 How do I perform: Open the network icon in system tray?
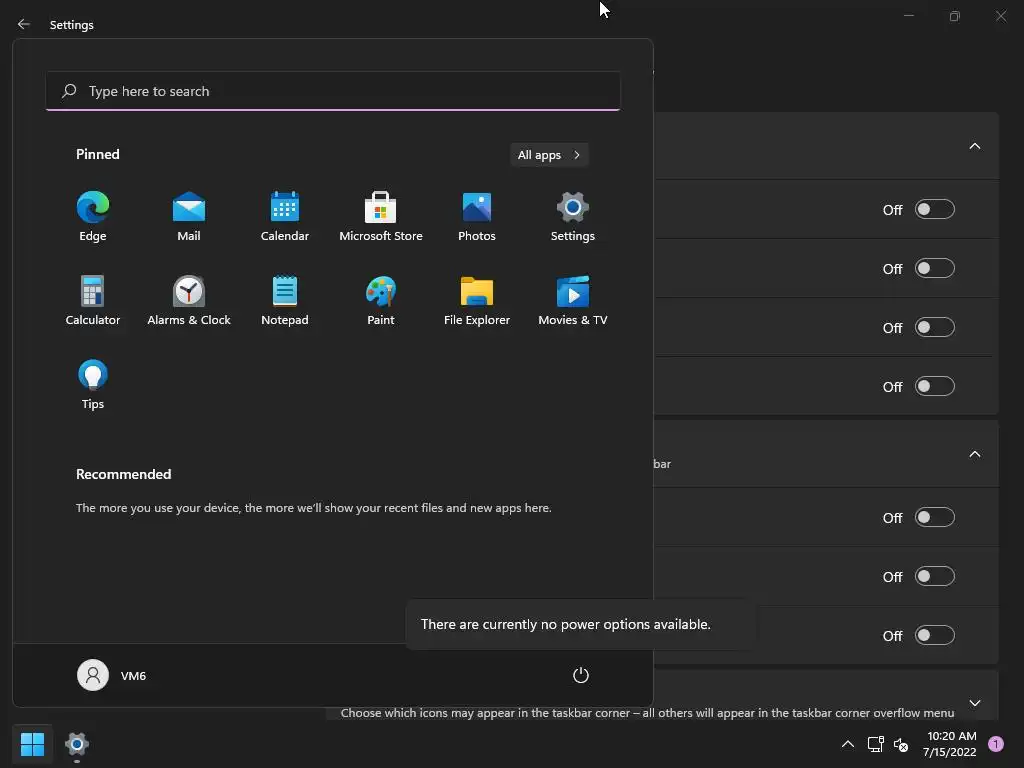click(875, 744)
